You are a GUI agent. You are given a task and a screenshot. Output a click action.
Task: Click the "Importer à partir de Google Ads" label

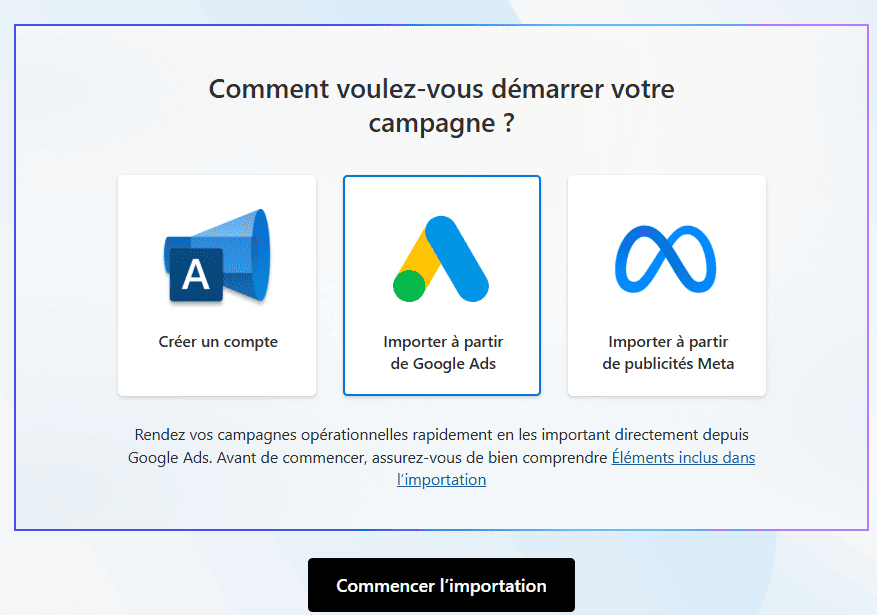[443, 353]
